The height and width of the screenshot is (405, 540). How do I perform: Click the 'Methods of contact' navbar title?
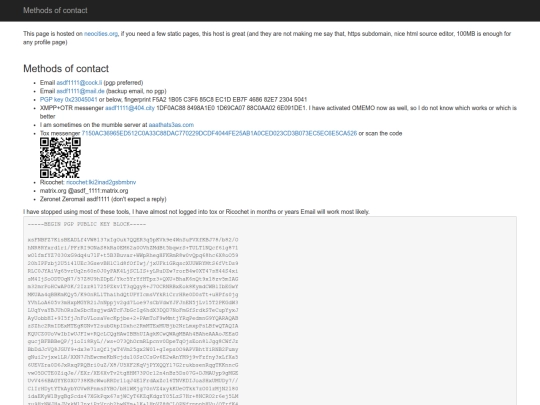(55, 10)
